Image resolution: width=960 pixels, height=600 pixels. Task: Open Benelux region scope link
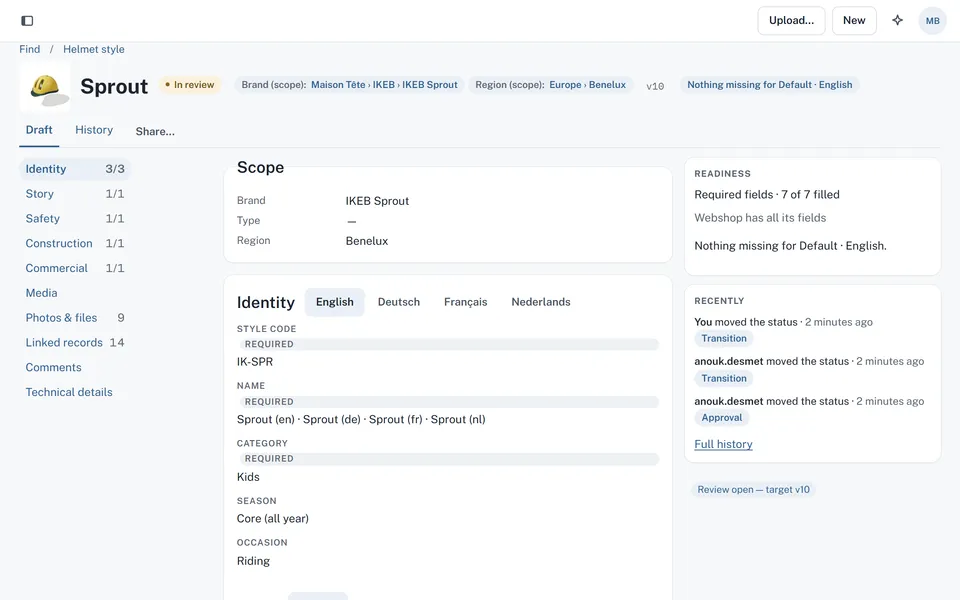(607, 84)
